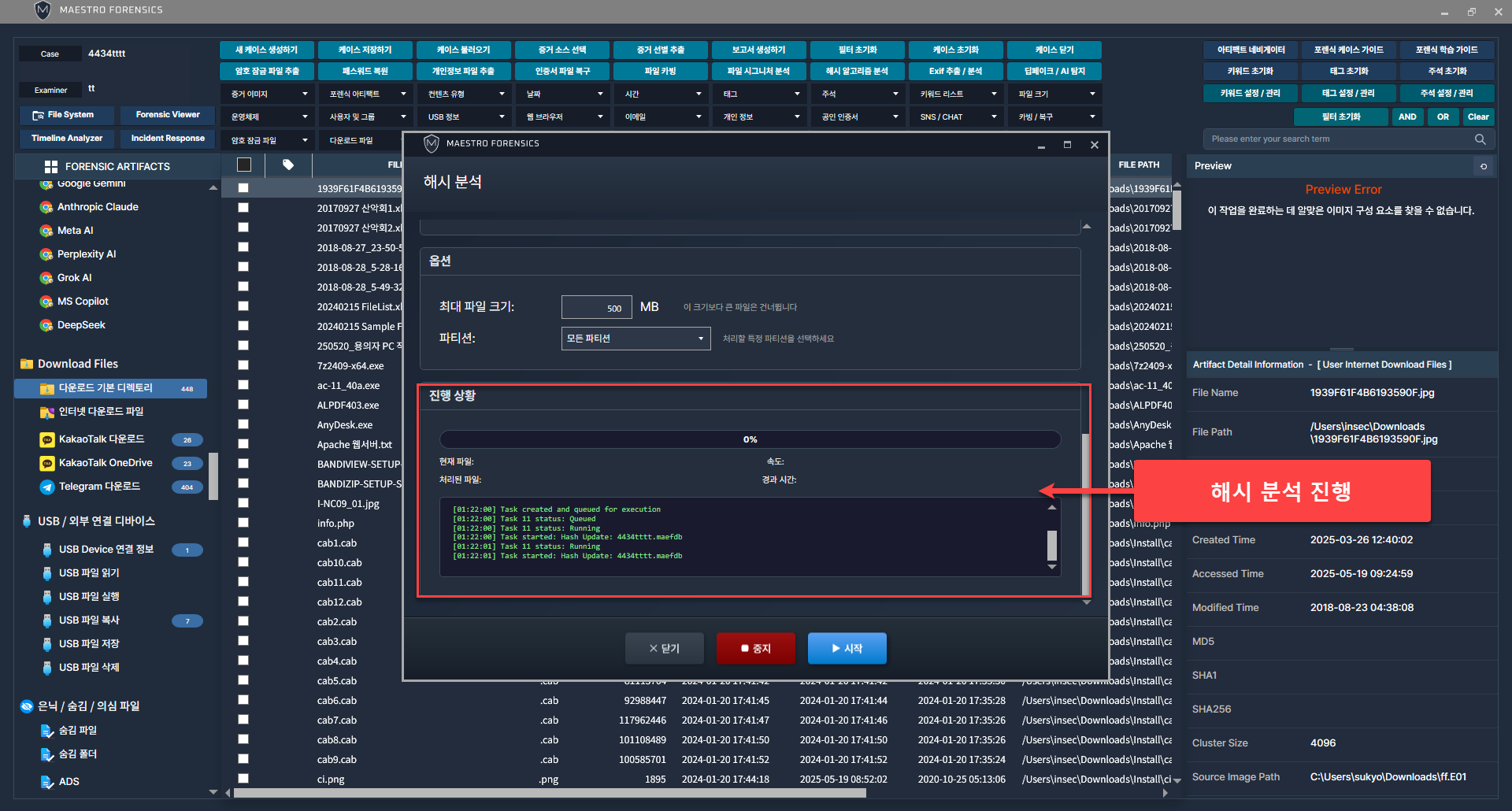This screenshot has width=1512, height=811.
Task: Click the red 중지 stop button
Action: click(755, 648)
